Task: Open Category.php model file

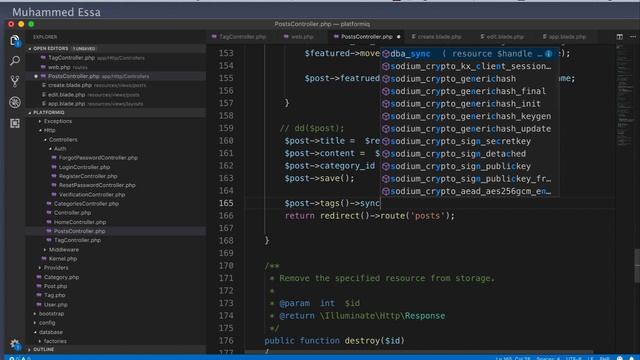Action: coord(61,277)
